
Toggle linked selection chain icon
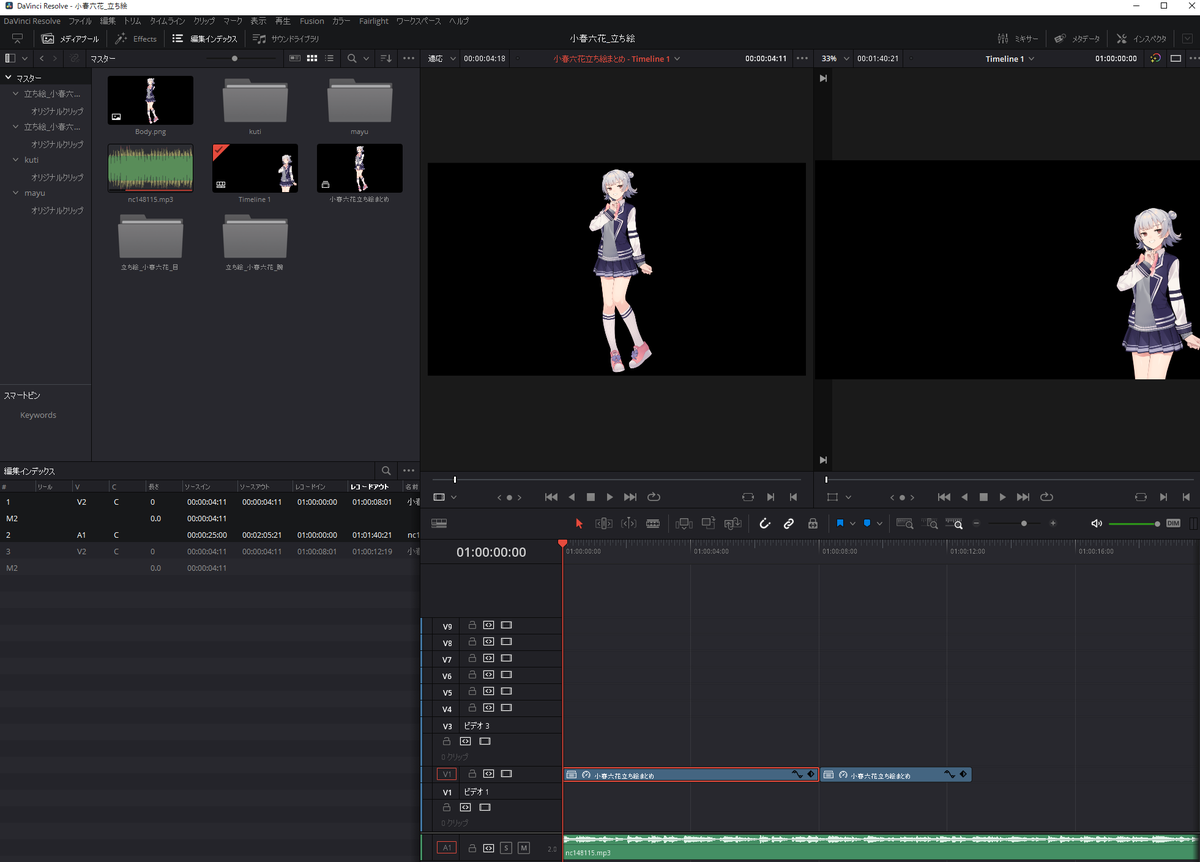click(x=788, y=523)
